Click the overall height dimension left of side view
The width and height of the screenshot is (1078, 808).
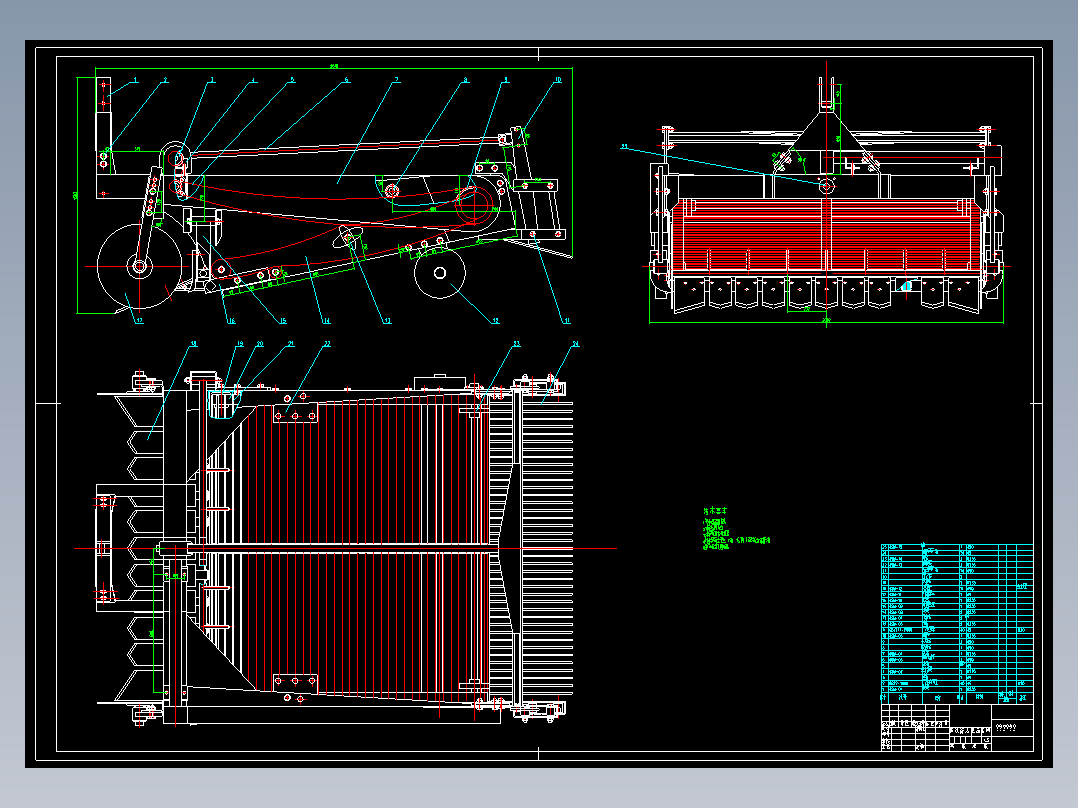pos(76,195)
